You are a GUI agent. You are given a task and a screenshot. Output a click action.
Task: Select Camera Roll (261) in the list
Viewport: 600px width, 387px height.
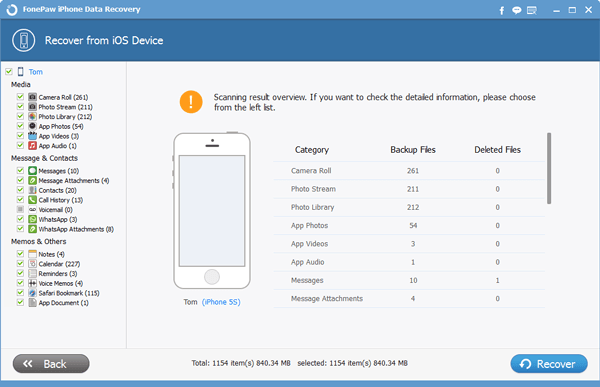63,97
